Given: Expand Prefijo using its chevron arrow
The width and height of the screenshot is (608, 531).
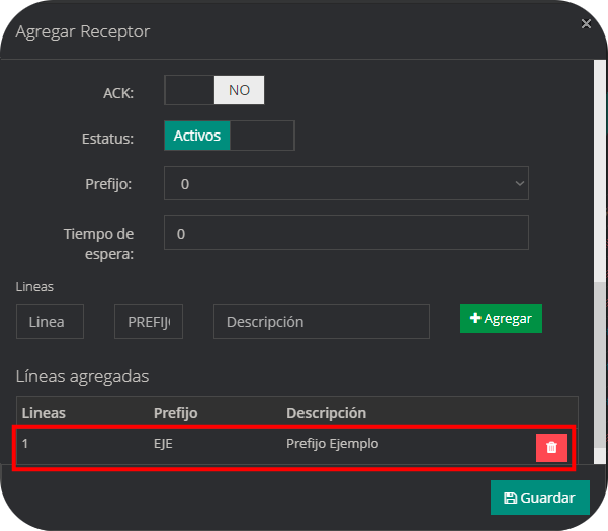Looking at the screenshot, I should pyautogui.click(x=519, y=184).
